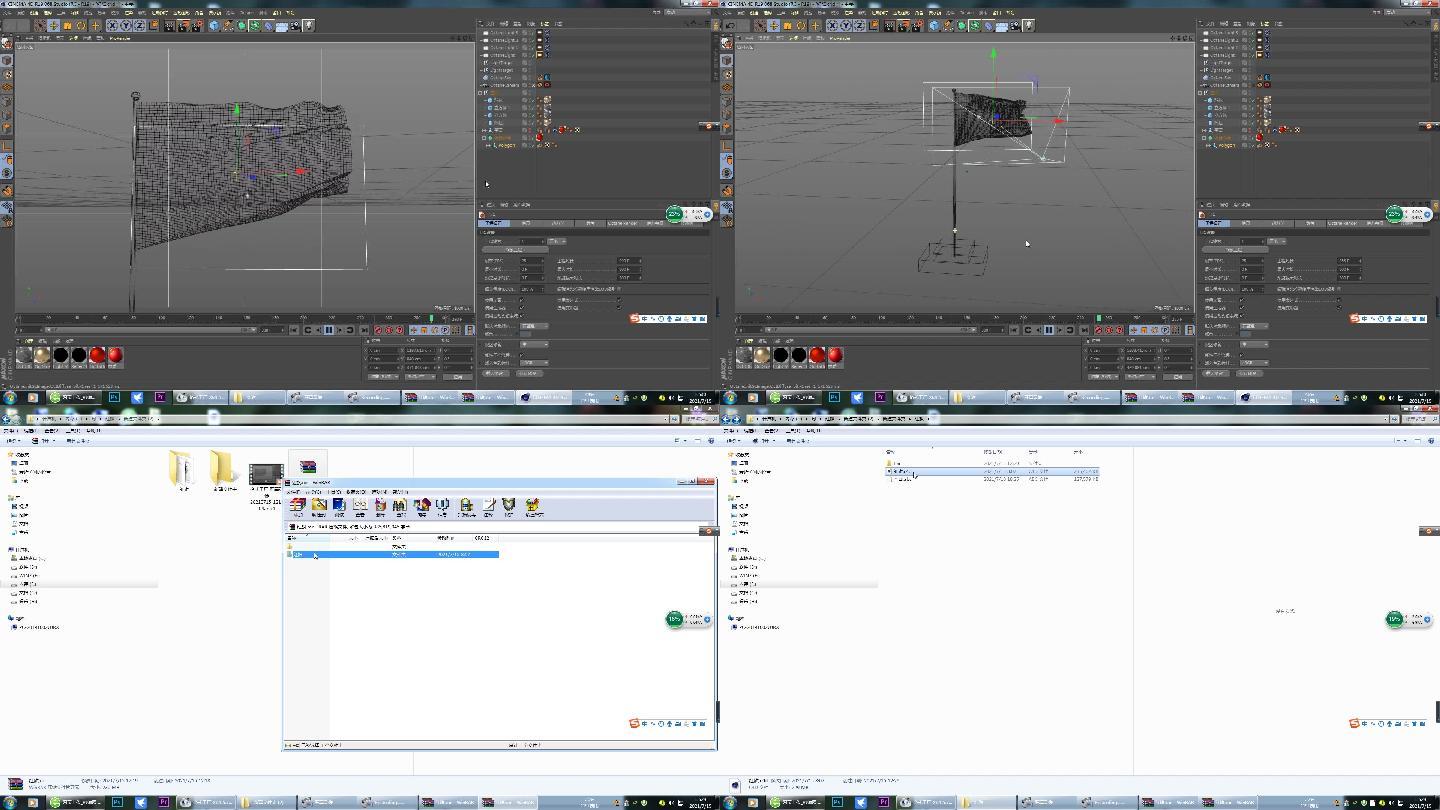Click the Light object icon in left Cinema 4D toolbar
The image size is (1440, 810).
point(309,25)
